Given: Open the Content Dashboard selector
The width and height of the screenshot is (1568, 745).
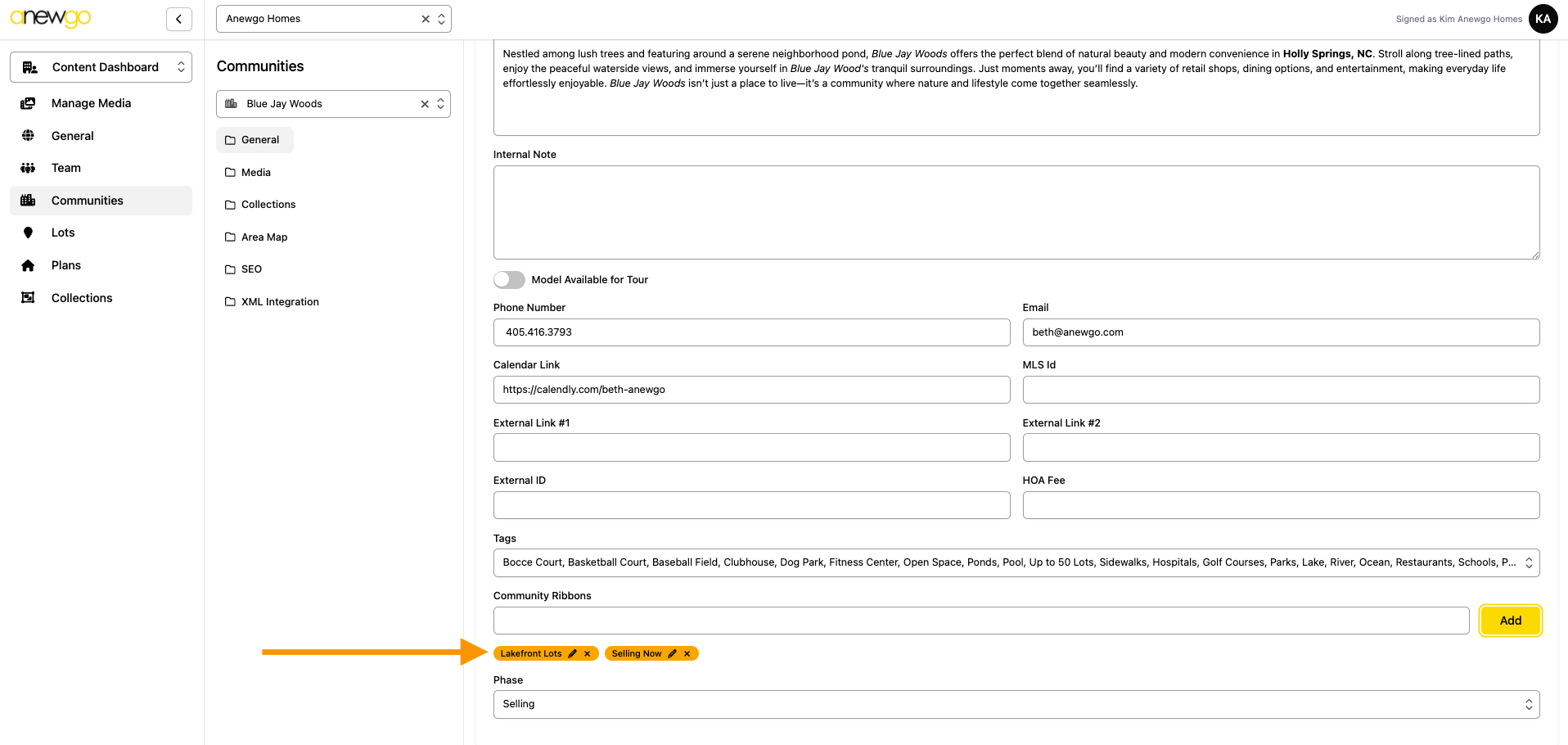Looking at the screenshot, I should [101, 67].
